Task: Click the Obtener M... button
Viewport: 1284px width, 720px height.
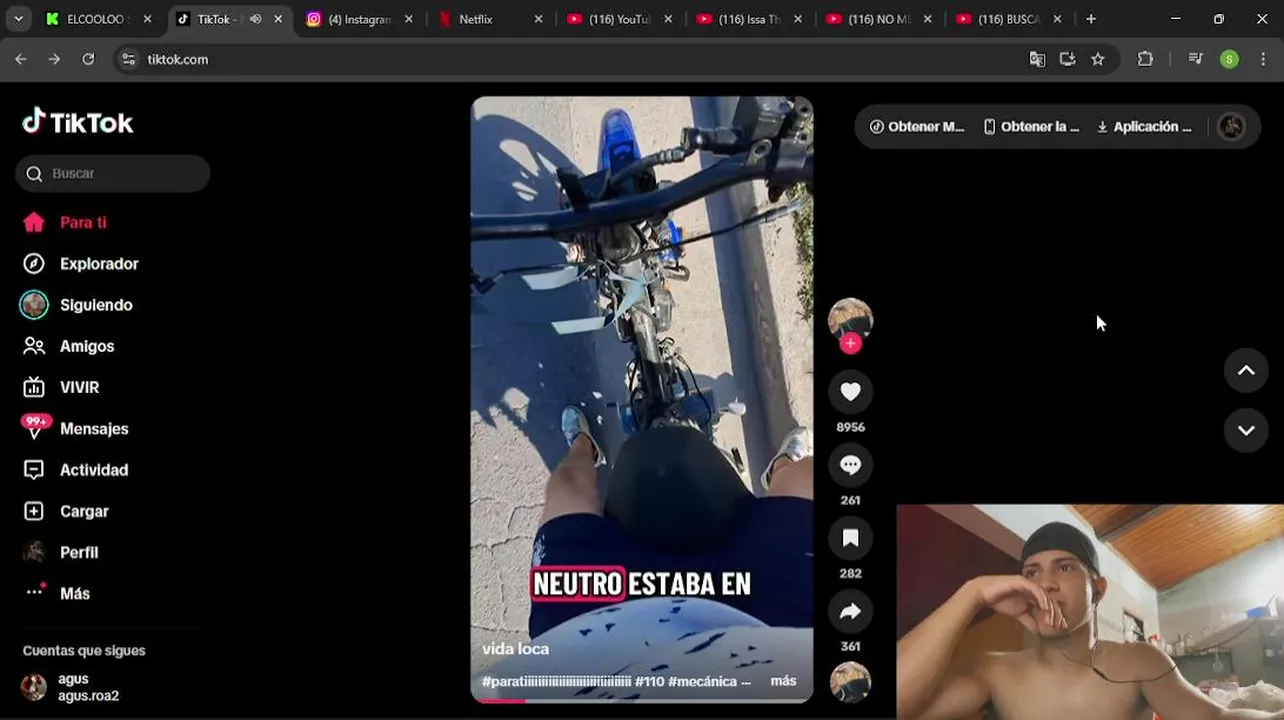Action: tap(917, 127)
